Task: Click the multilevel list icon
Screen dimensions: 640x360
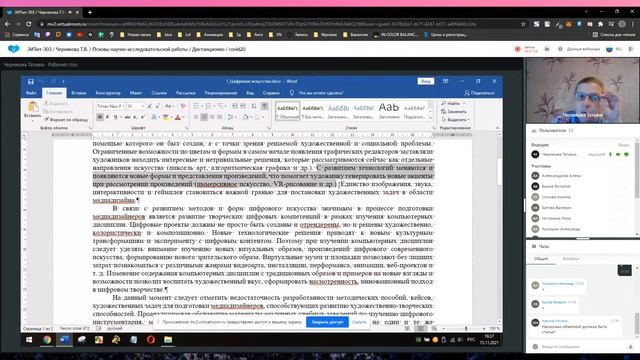Action: tap(221, 106)
